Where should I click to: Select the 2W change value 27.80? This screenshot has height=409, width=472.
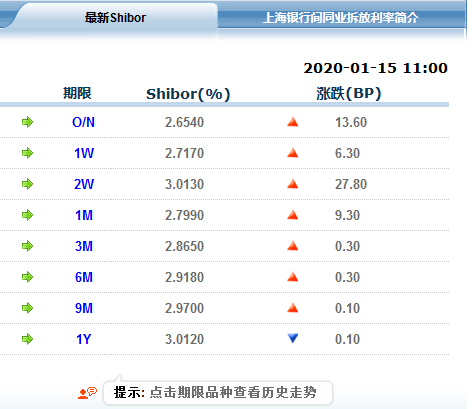point(351,184)
